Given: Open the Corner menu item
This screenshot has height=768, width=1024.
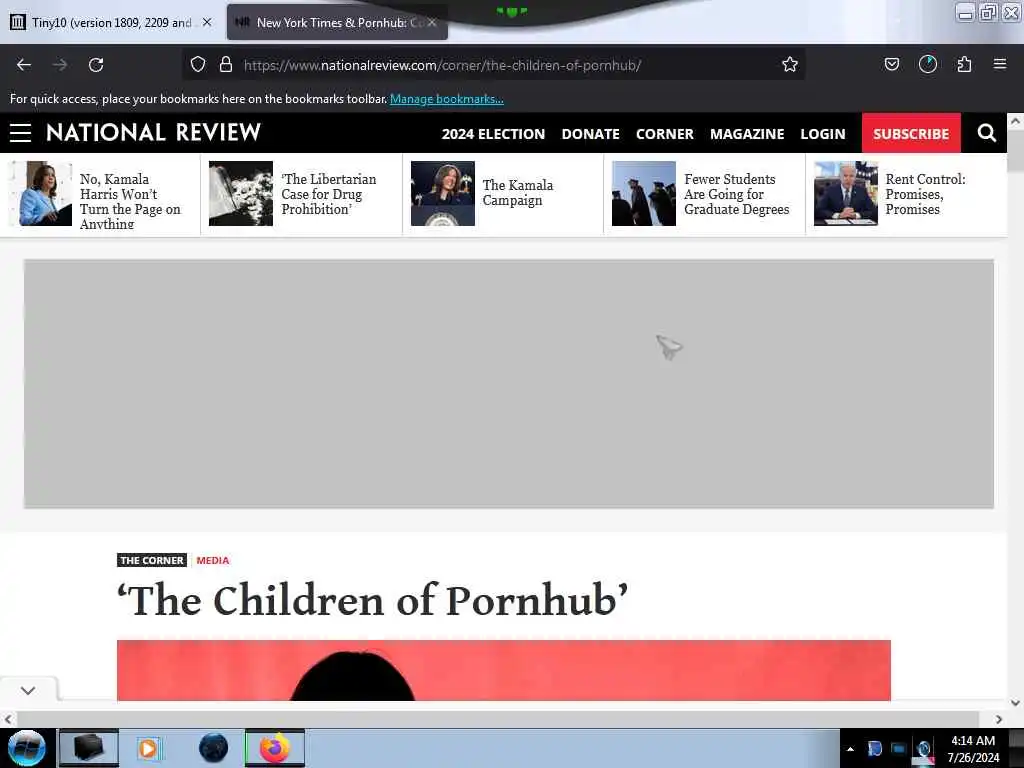Looking at the screenshot, I should click(x=664, y=134).
